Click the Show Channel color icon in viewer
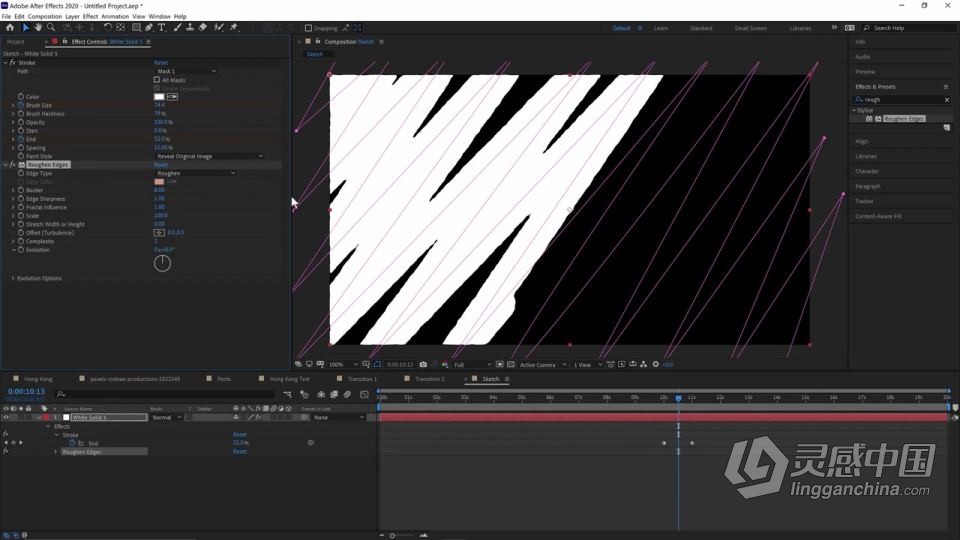The width and height of the screenshot is (960, 540). (445, 364)
